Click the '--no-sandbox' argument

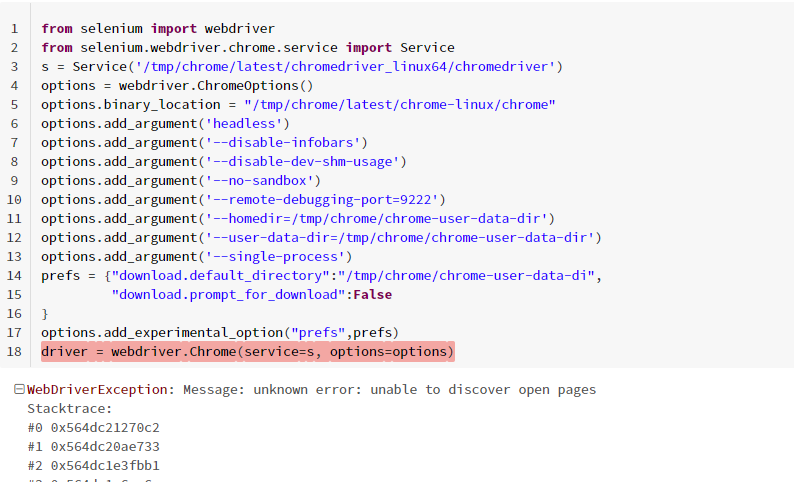263,180
